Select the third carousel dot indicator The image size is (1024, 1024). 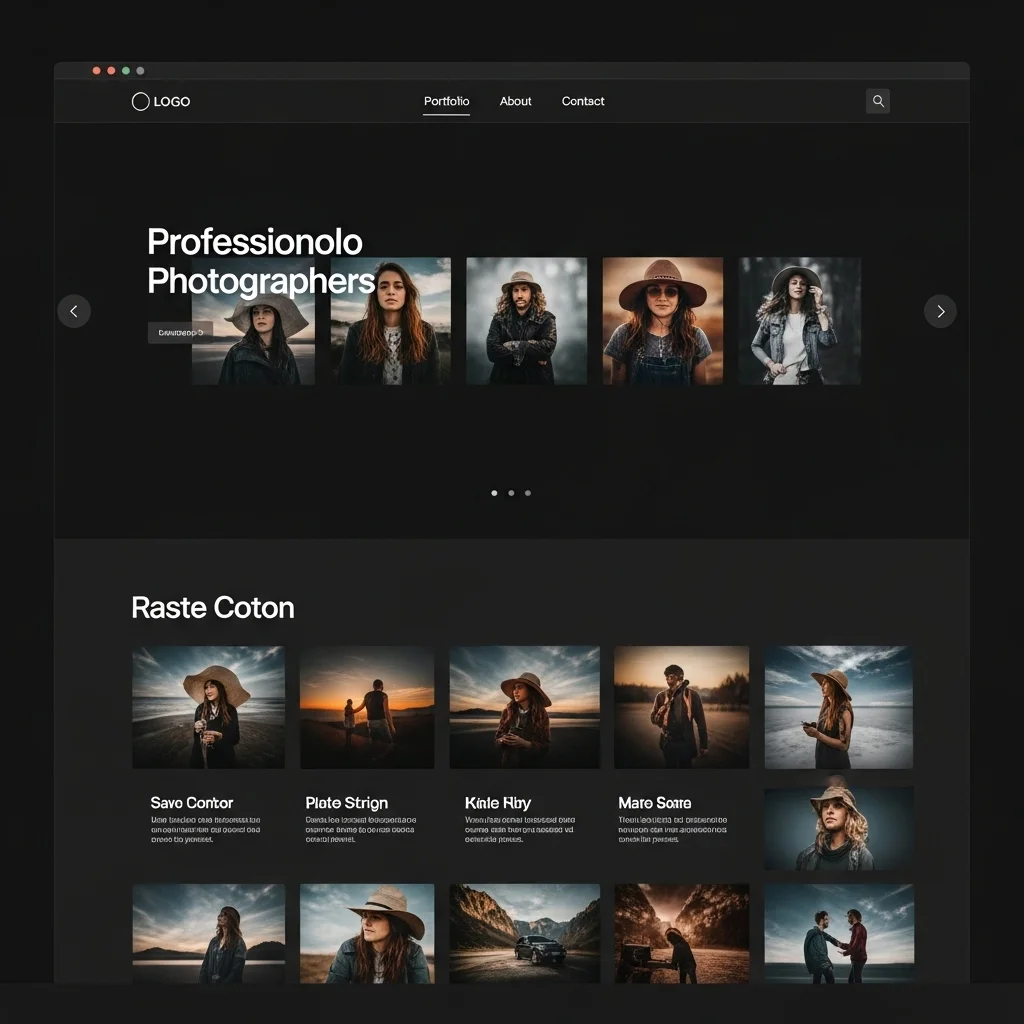528,493
